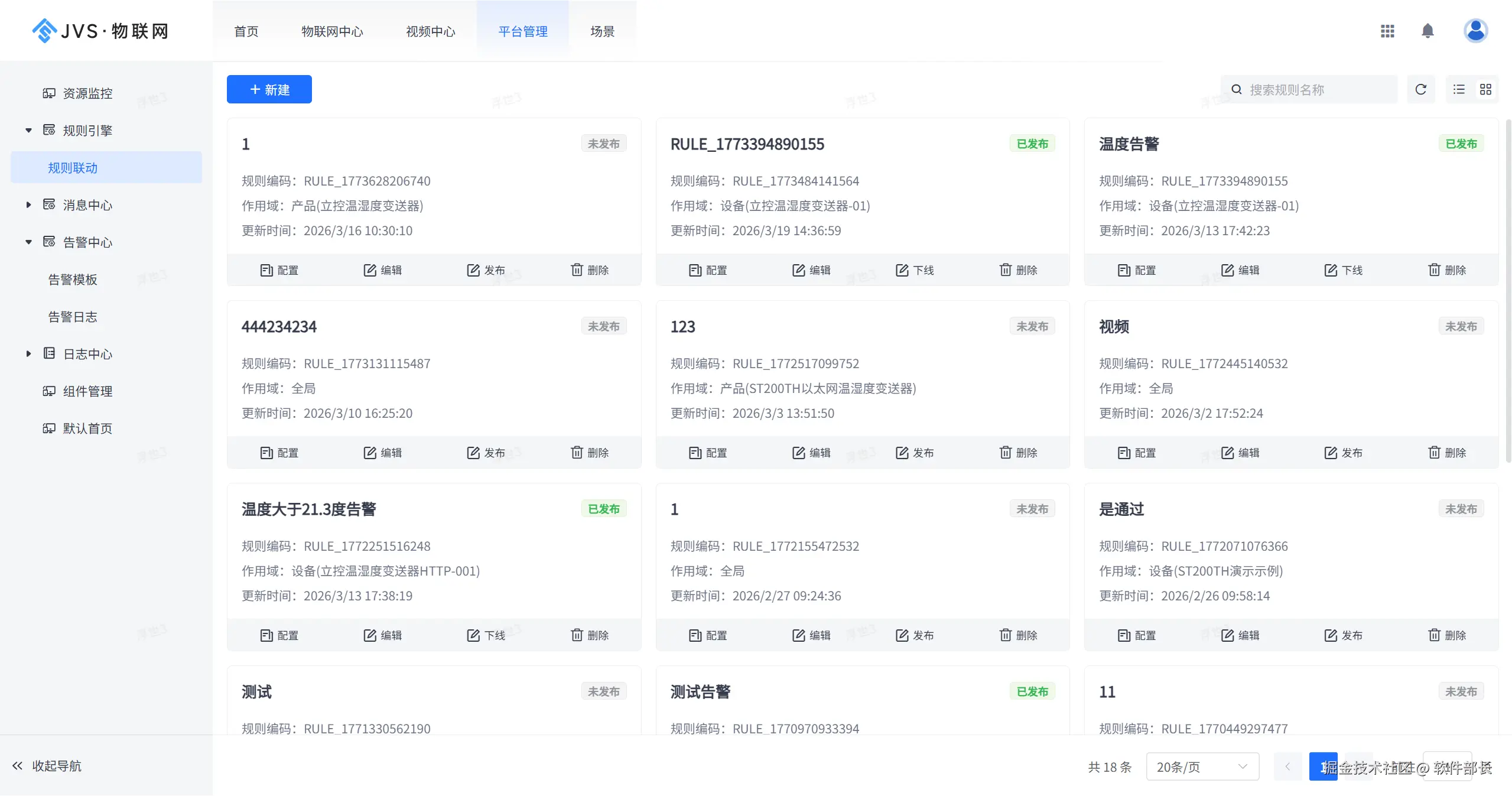Configure the 444234234 rule
Screen dimensions: 1512x796
(x=279, y=453)
